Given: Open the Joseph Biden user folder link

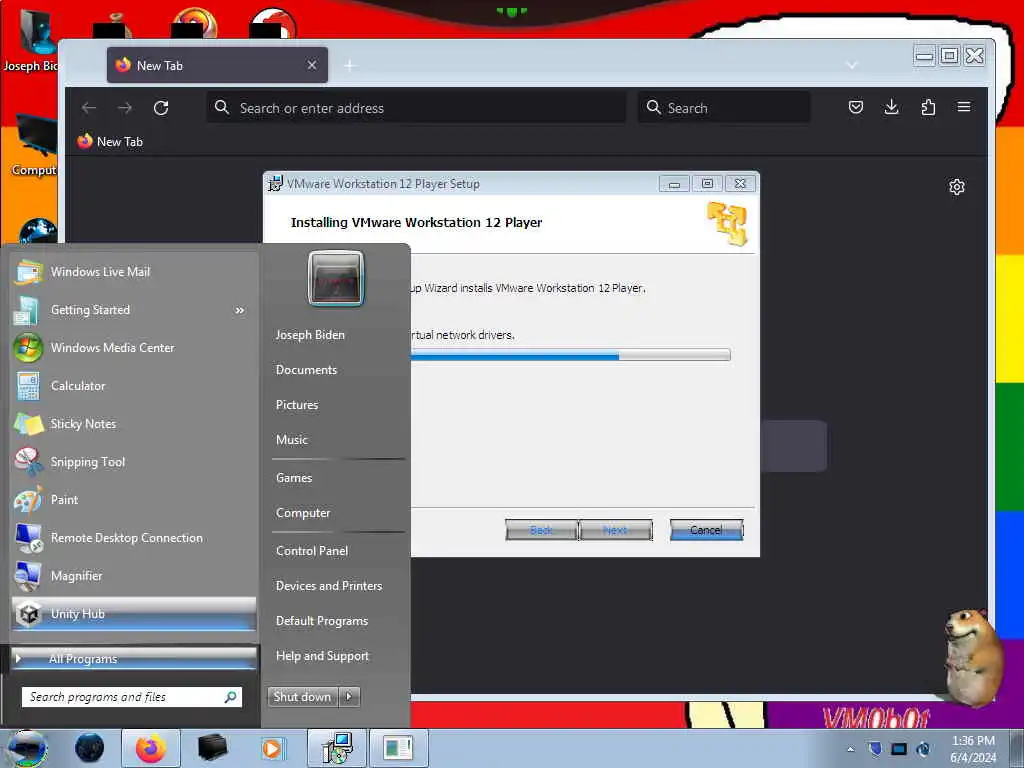Looking at the screenshot, I should [310, 334].
